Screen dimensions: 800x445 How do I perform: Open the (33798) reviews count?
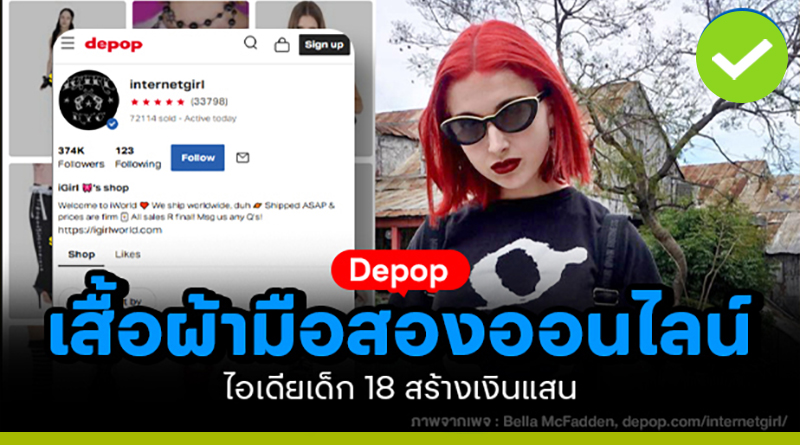pyautogui.click(x=207, y=101)
